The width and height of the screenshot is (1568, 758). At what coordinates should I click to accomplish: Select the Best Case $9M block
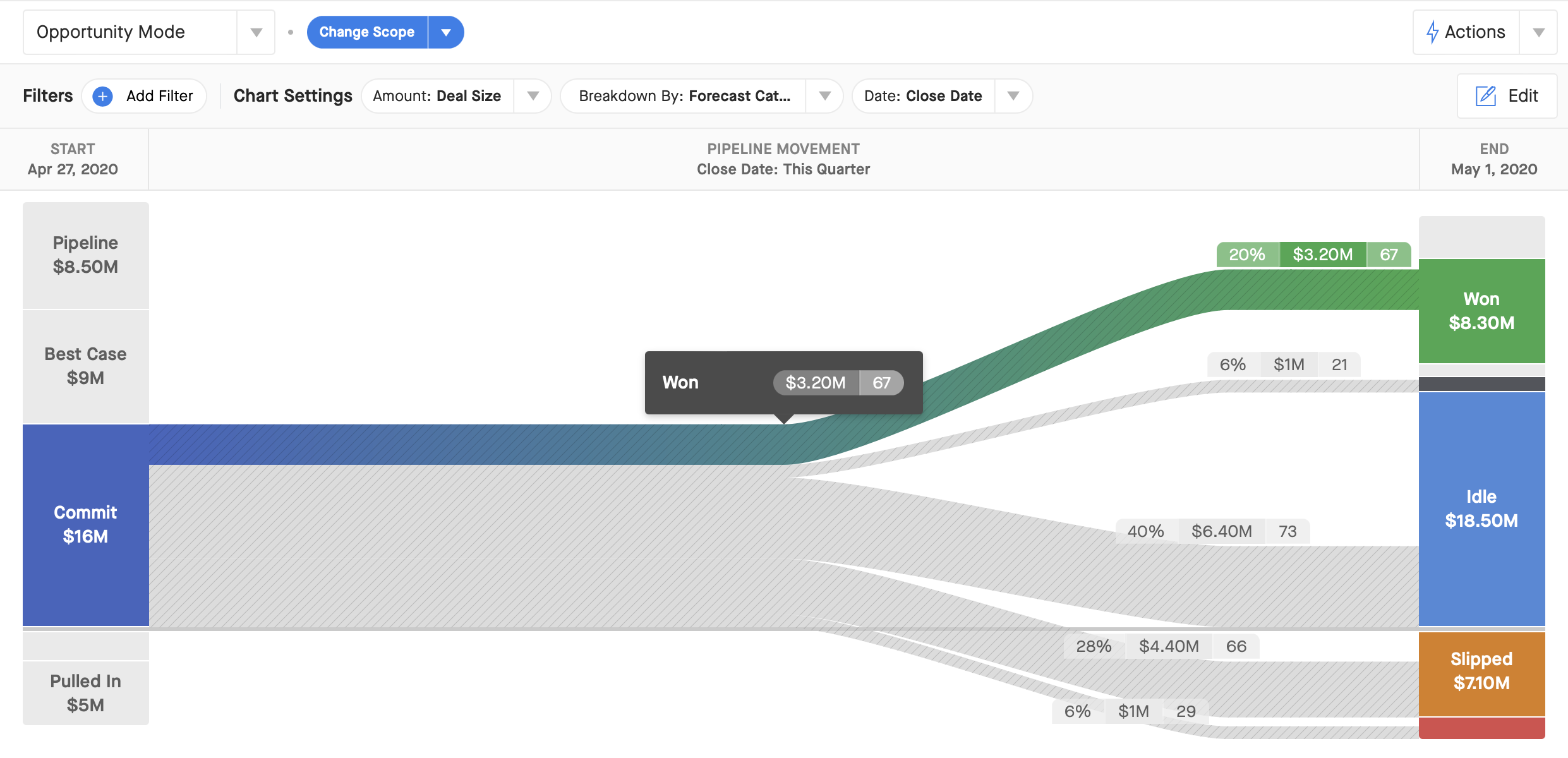point(86,366)
